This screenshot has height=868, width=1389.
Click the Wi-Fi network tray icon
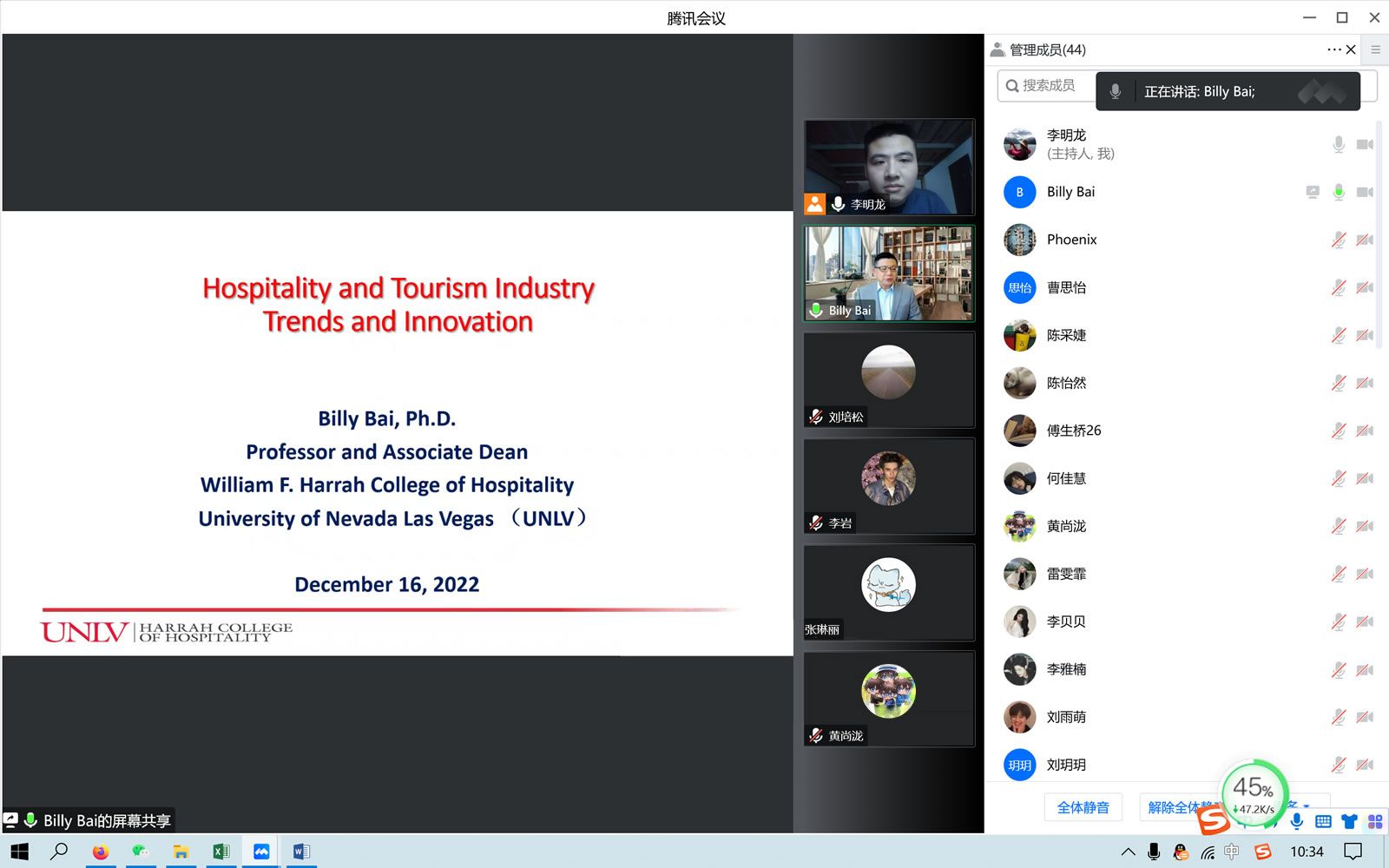coord(1208,852)
